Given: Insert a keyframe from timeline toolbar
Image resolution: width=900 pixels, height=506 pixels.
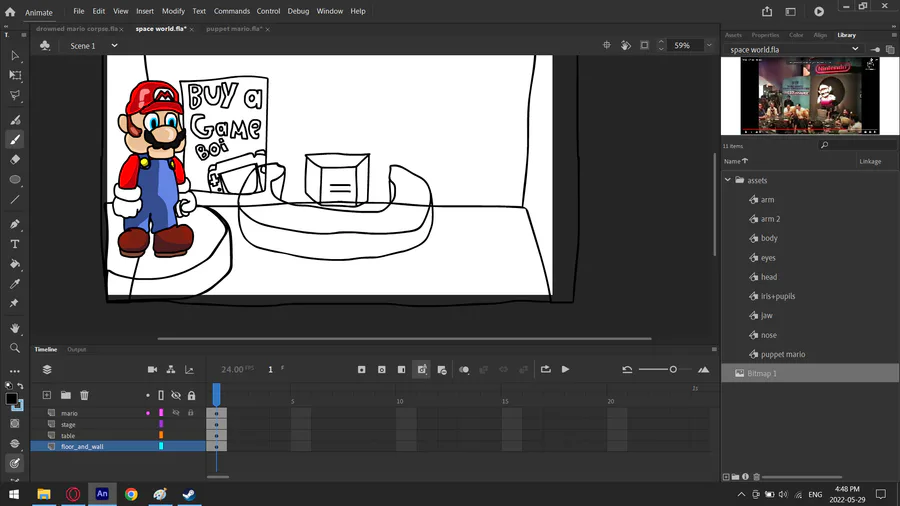Looking at the screenshot, I should (x=362, y=369).
